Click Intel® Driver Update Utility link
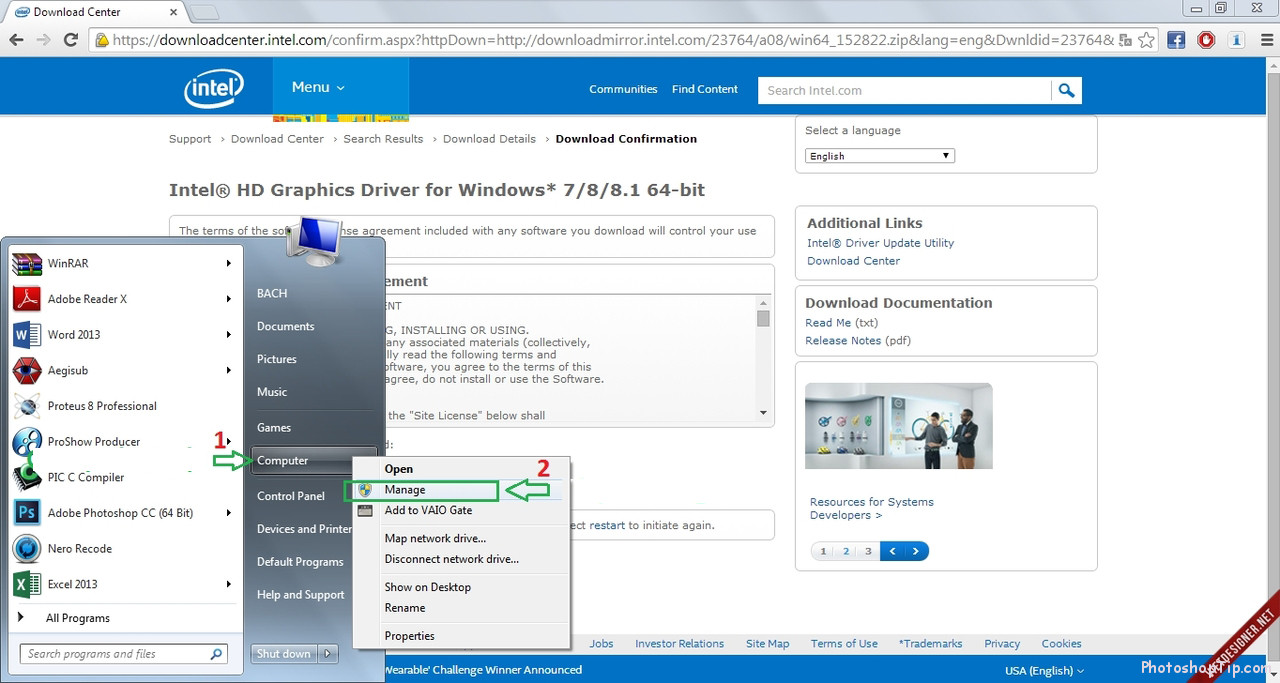Viewport: 1280px width, 683px height. point(880,243)
